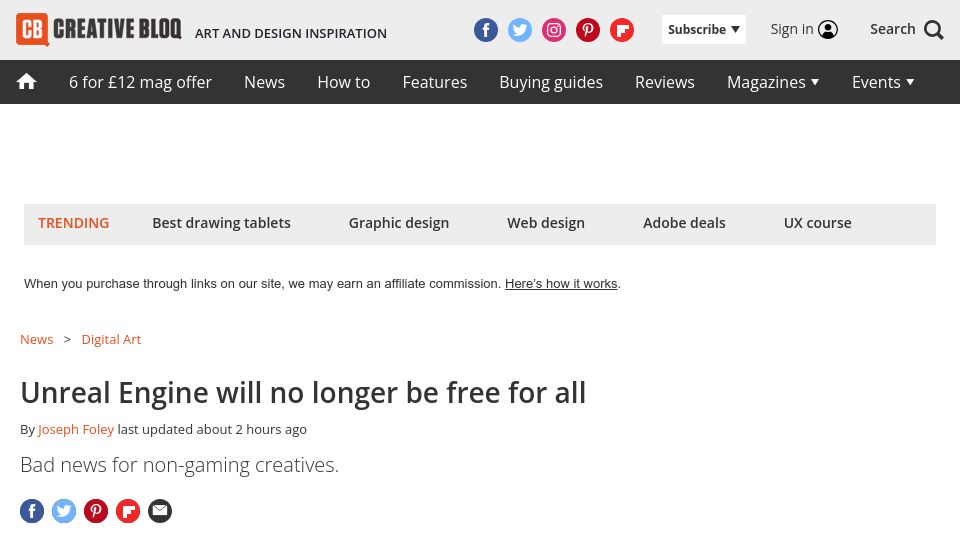Open the header Pinterest icon
This screenshot has height=540, width=960.
point(588,30)
